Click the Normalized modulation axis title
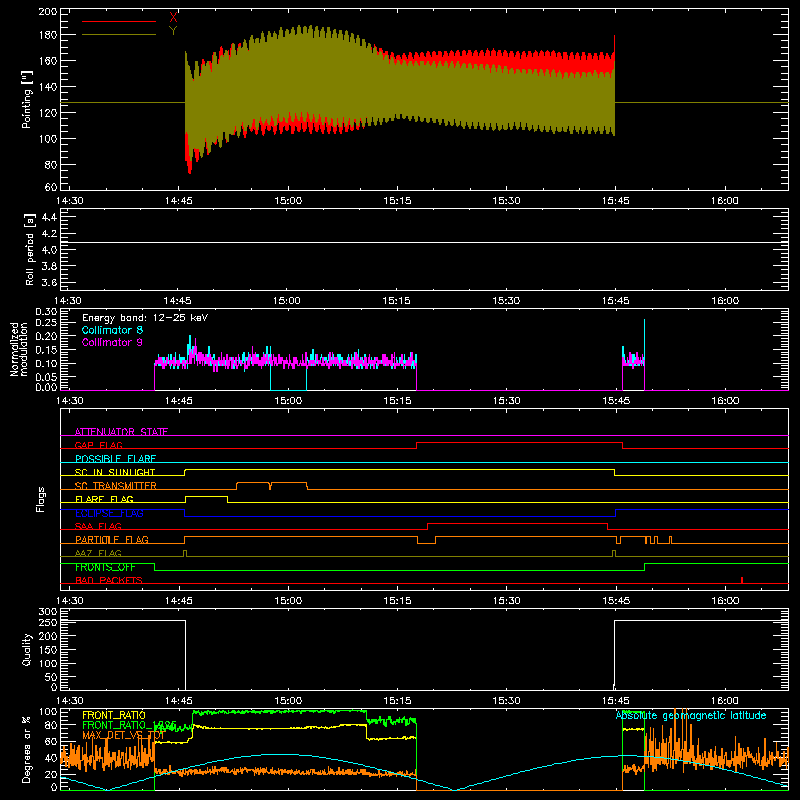Screen dimensions: 800x800 (19, 349)
